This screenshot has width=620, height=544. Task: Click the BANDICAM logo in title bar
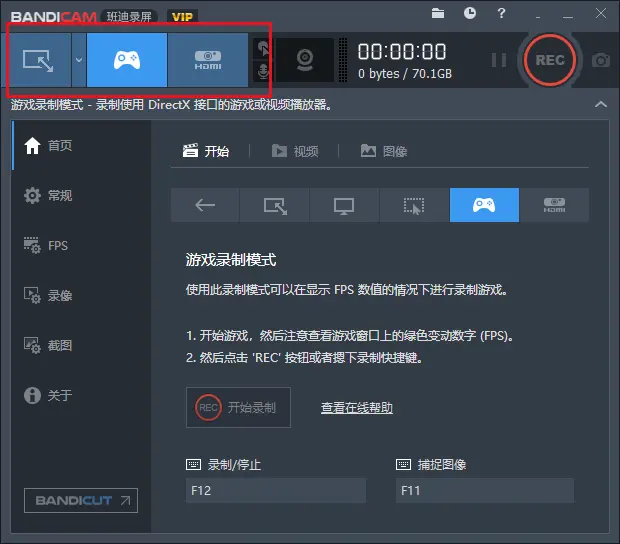pos(53,17)
